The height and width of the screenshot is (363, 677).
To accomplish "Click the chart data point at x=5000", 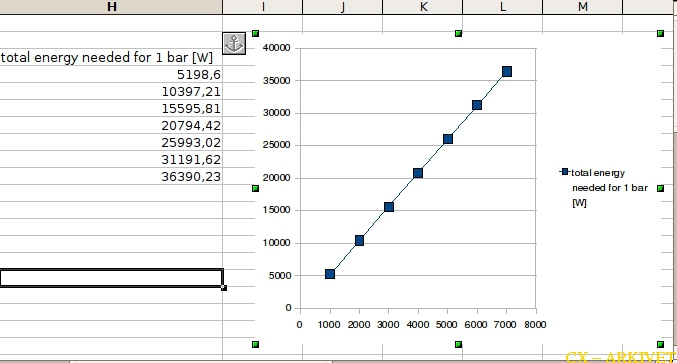I will (x=448, y=139).
